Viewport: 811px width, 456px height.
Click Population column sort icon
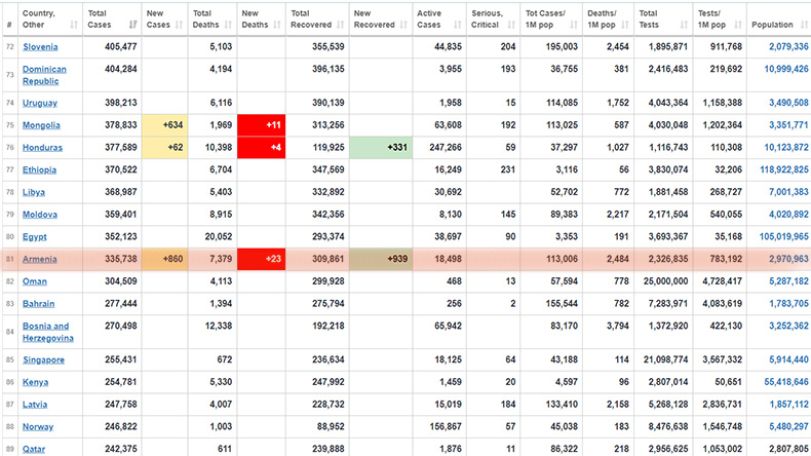click(803, 24)
